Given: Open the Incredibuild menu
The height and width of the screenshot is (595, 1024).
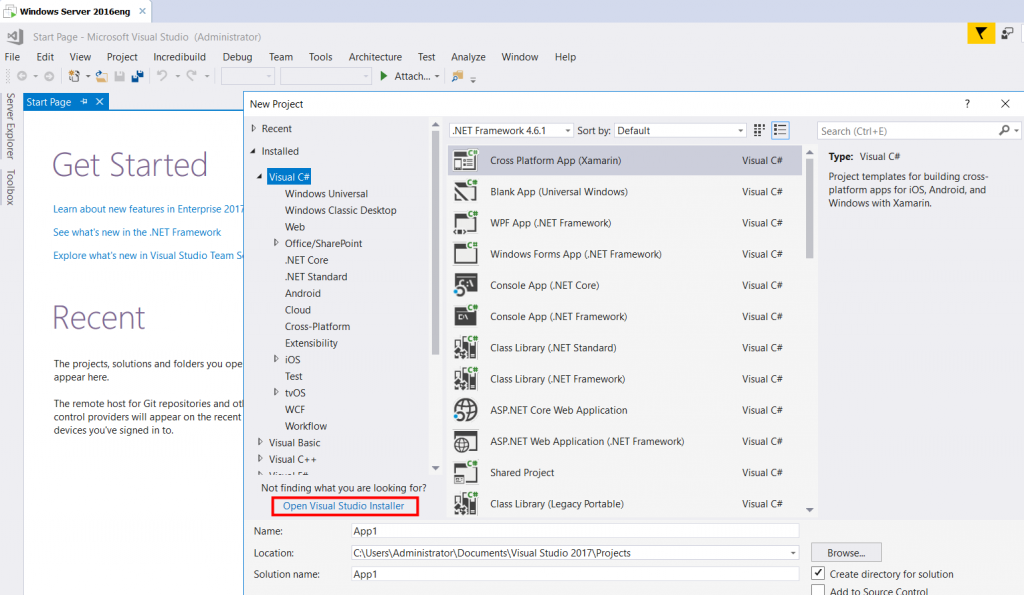Looking at the screenshot, I should coord(180,57).
